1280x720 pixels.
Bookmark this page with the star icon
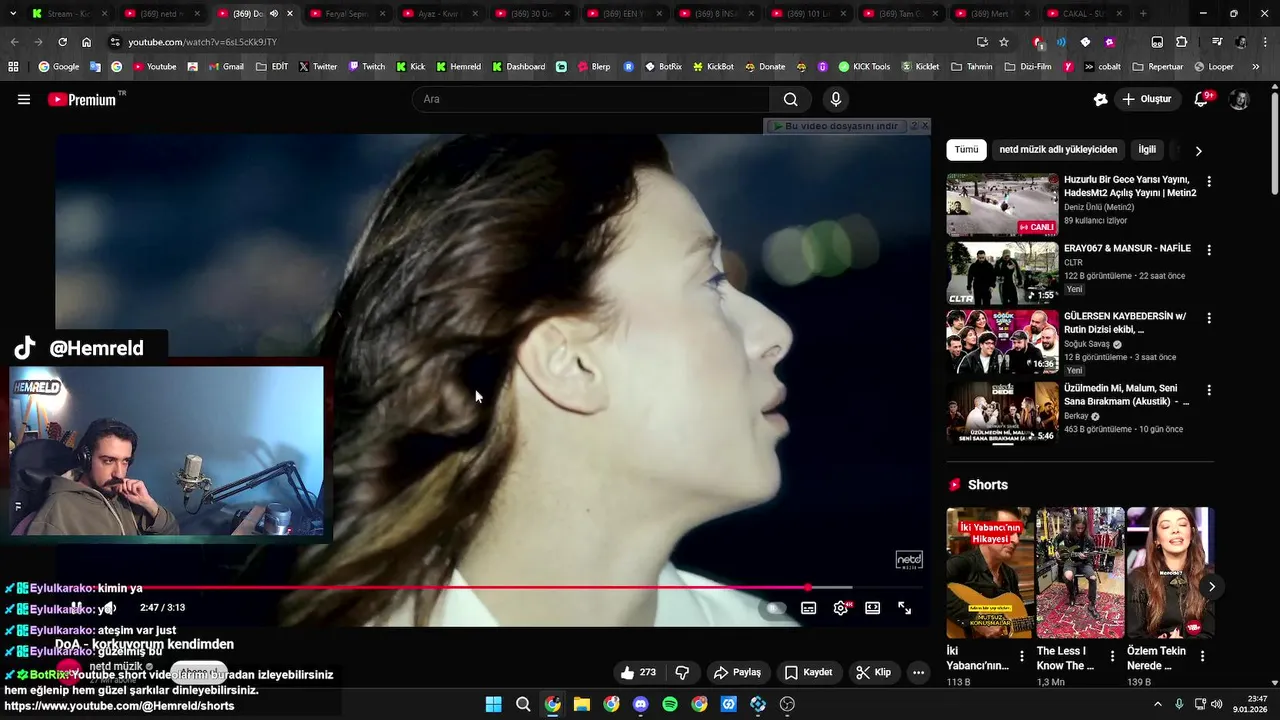1004,42
